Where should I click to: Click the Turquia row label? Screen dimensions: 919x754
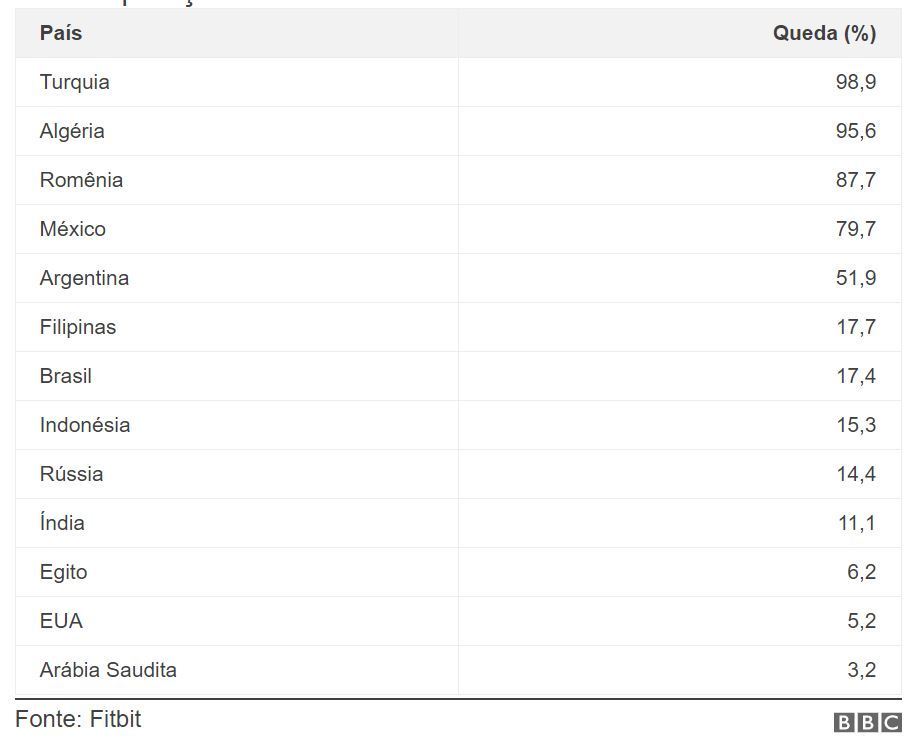point(74,82)
